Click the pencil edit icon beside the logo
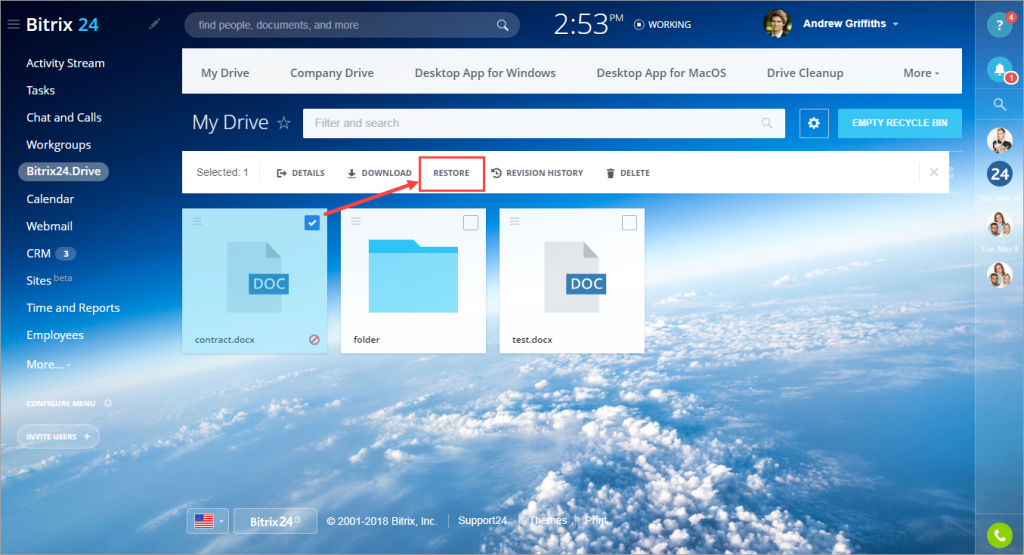Viewport: 1024px width, 555px height. [154, 24]
